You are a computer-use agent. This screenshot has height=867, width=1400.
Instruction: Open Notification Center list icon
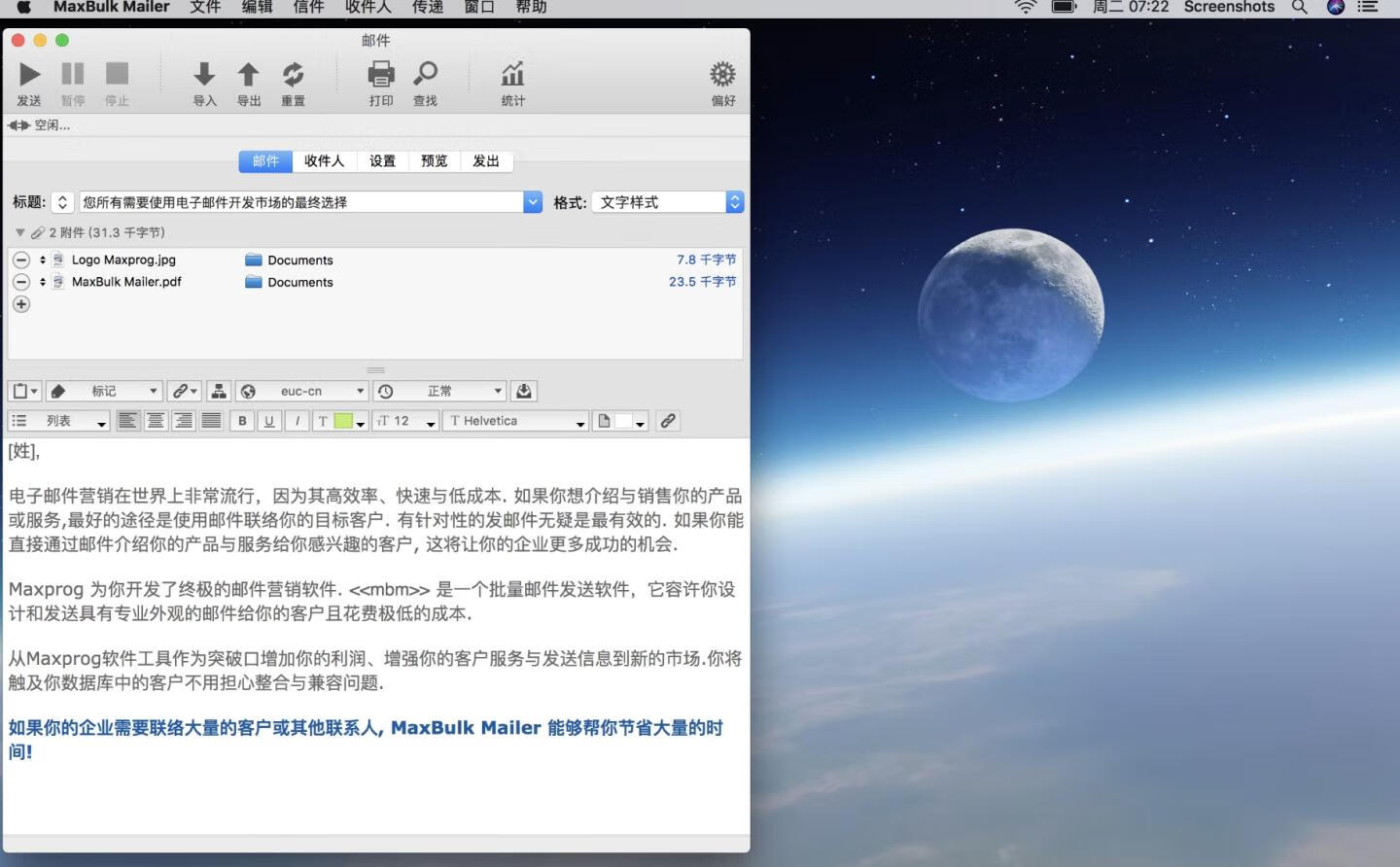(x=1369, y=7)
